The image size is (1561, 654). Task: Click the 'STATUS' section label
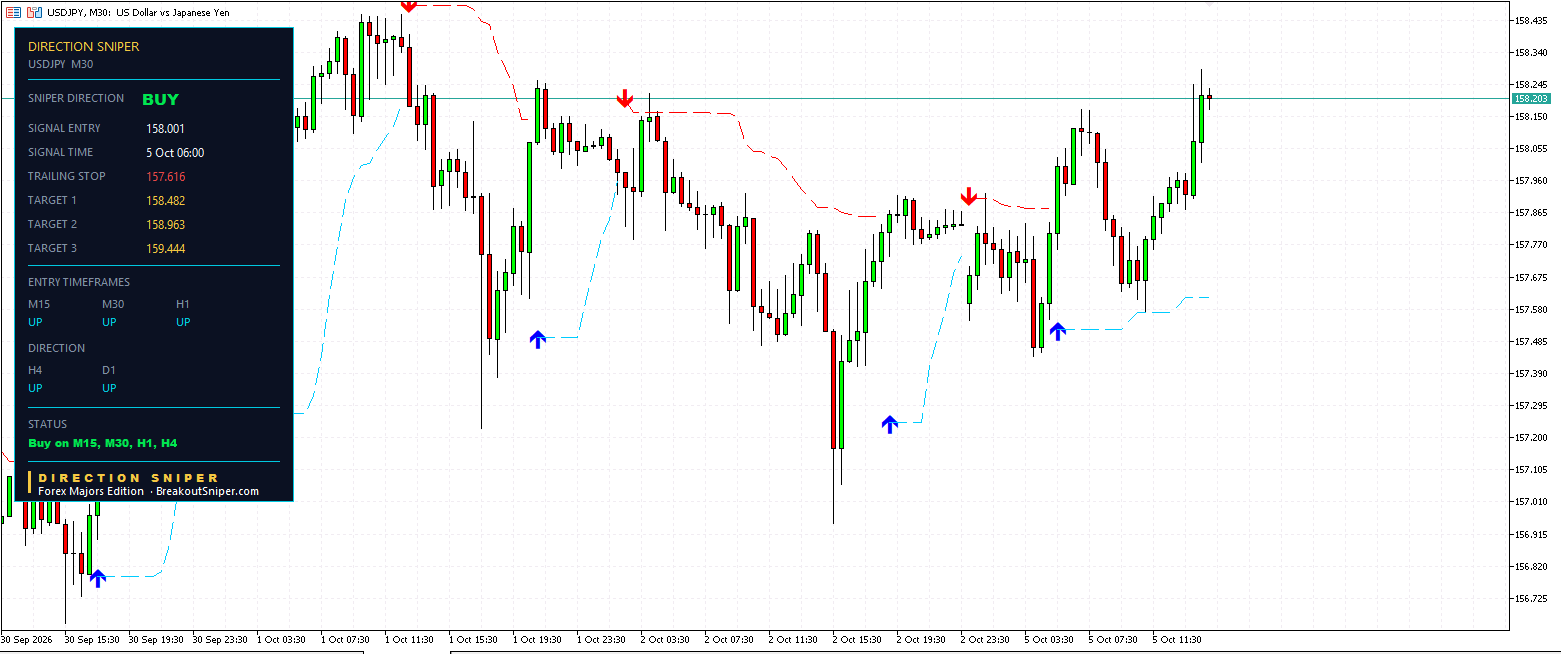point(47,424)
